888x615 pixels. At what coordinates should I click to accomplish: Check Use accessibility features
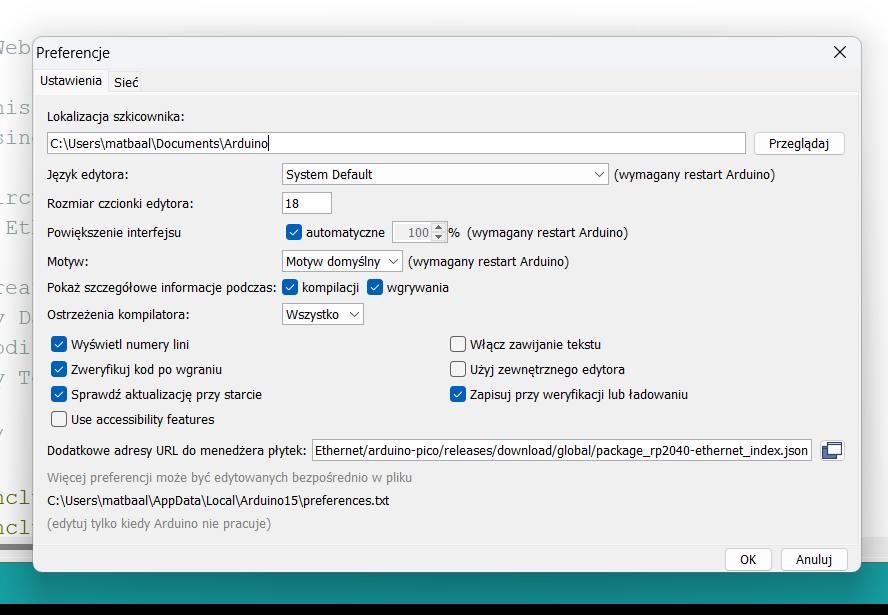[59, 420]
